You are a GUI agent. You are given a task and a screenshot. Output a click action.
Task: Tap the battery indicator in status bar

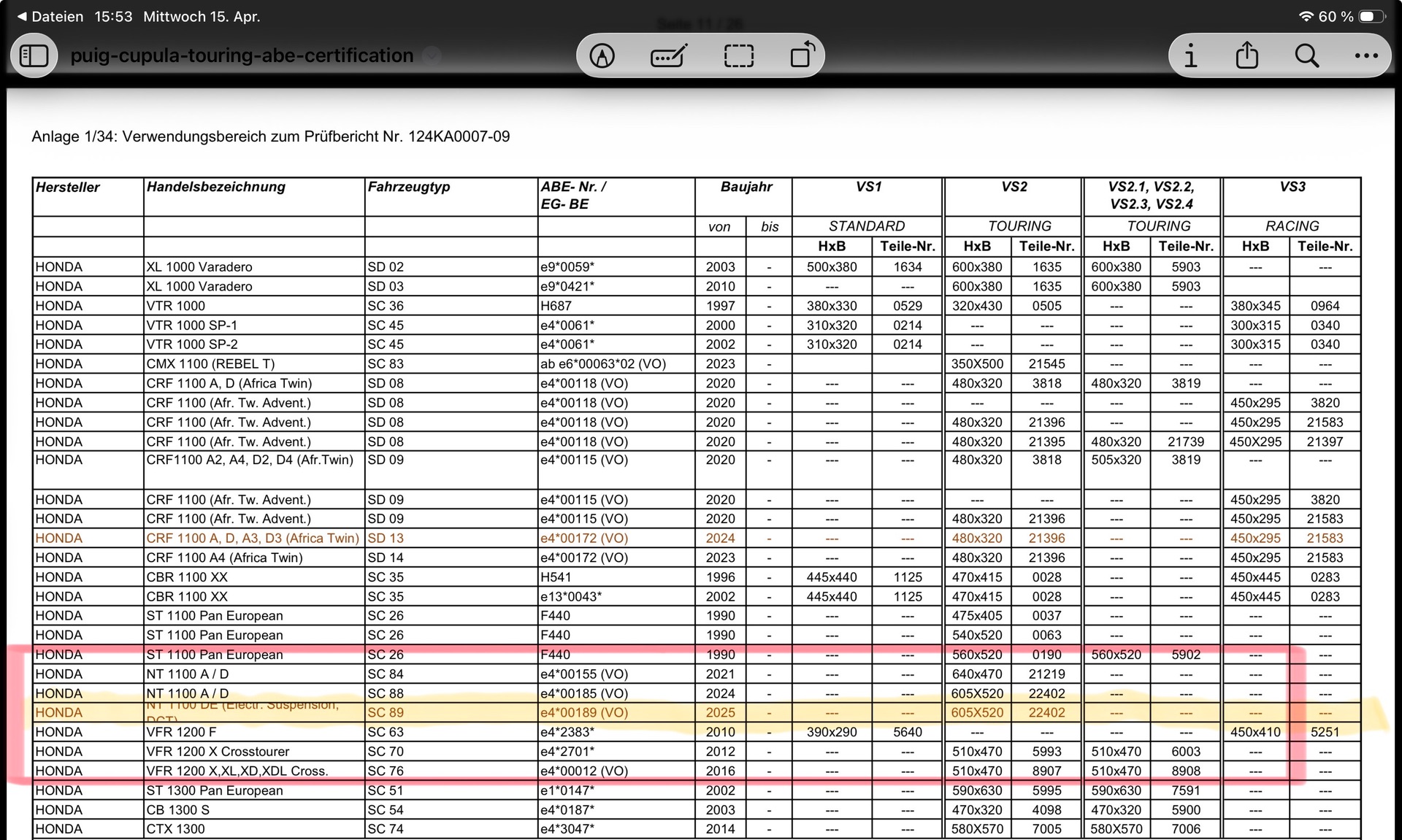(x=1371, y=16)
